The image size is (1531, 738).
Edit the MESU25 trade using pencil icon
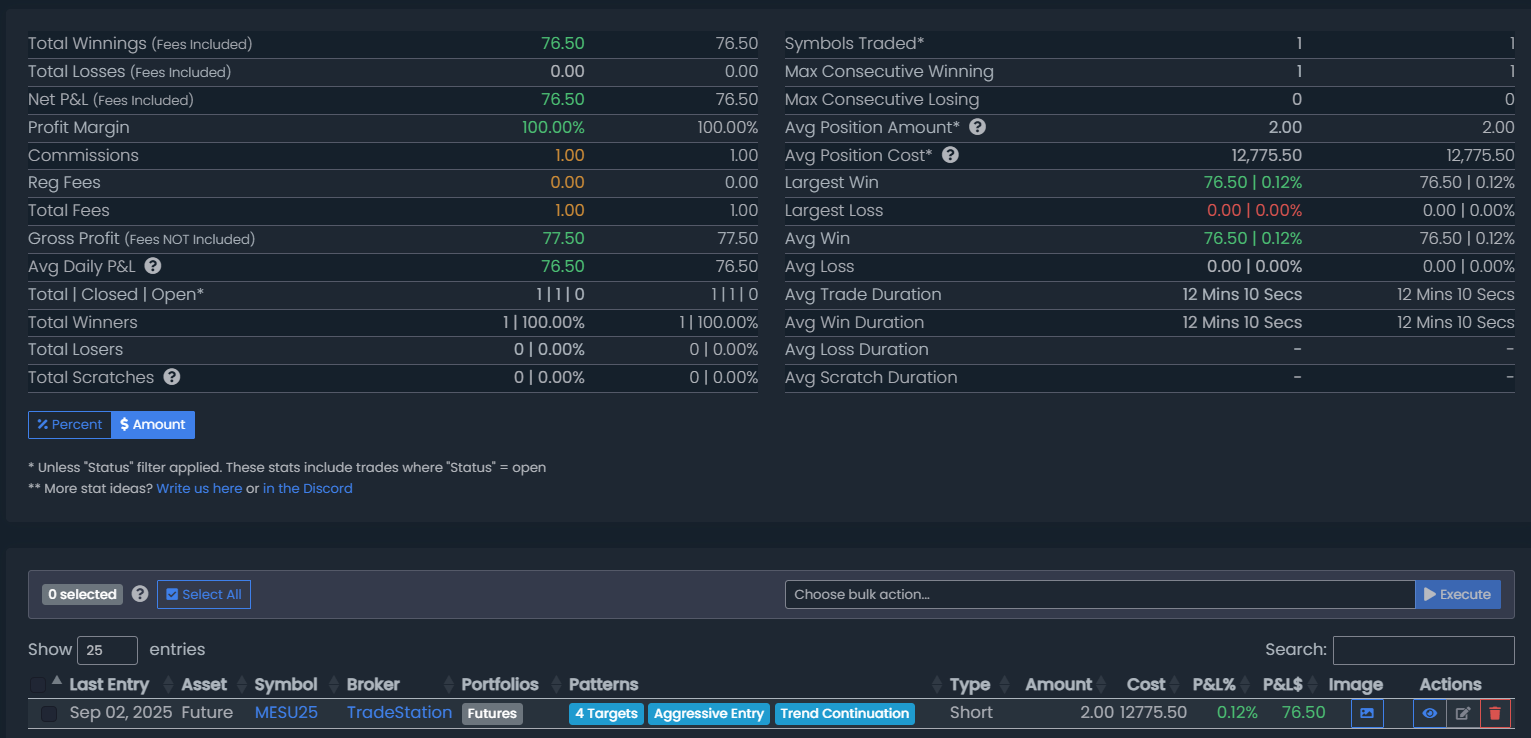1462,713
